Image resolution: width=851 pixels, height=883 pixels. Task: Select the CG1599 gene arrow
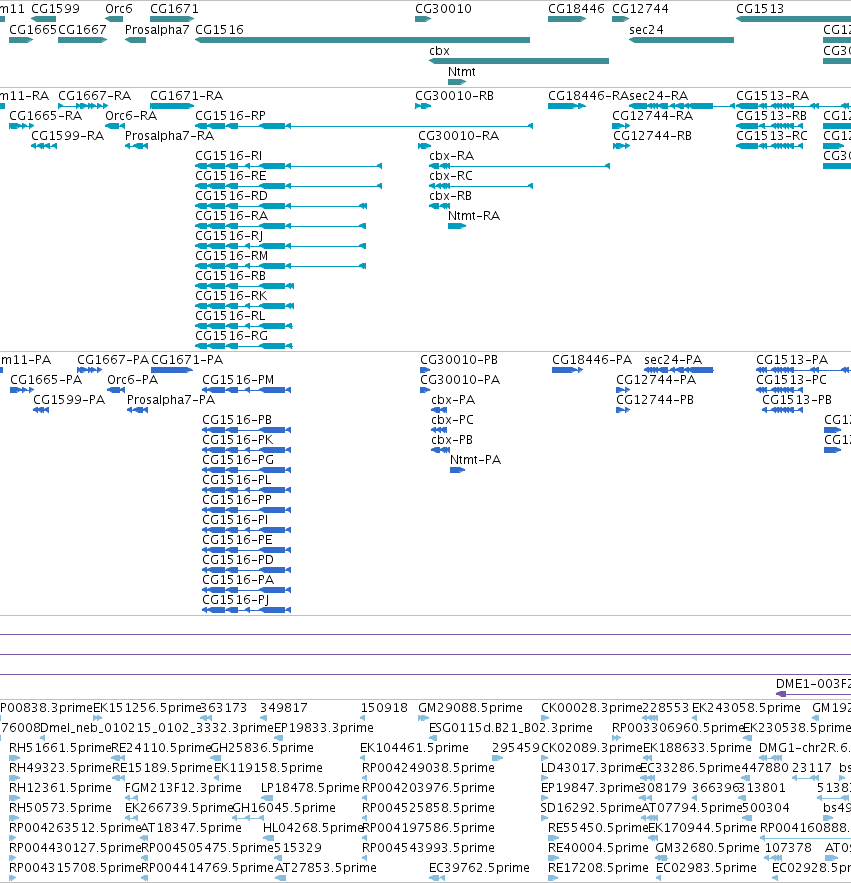43,19
